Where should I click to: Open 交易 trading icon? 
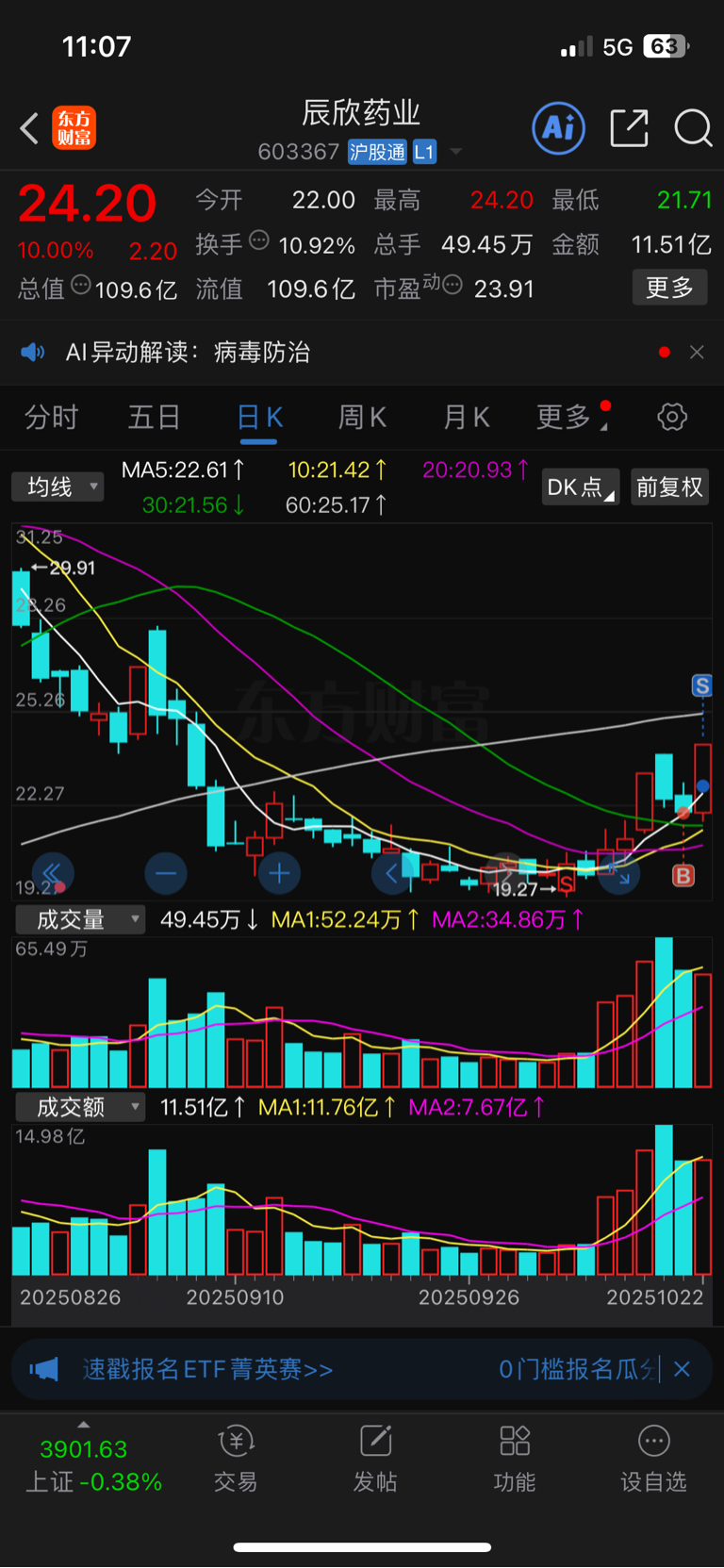pyautogui.click(x=236, y=1459)
